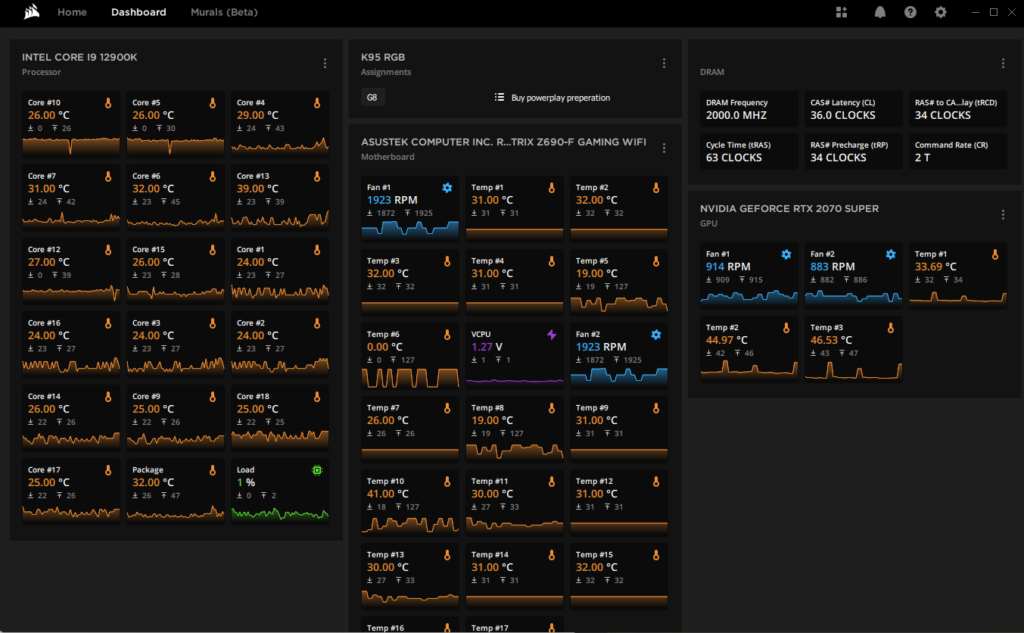Click the INTEL CORE I9 12900K title
Image resolution: width=1024 pixels, height=633 pixels.
(x=80, y=57)
